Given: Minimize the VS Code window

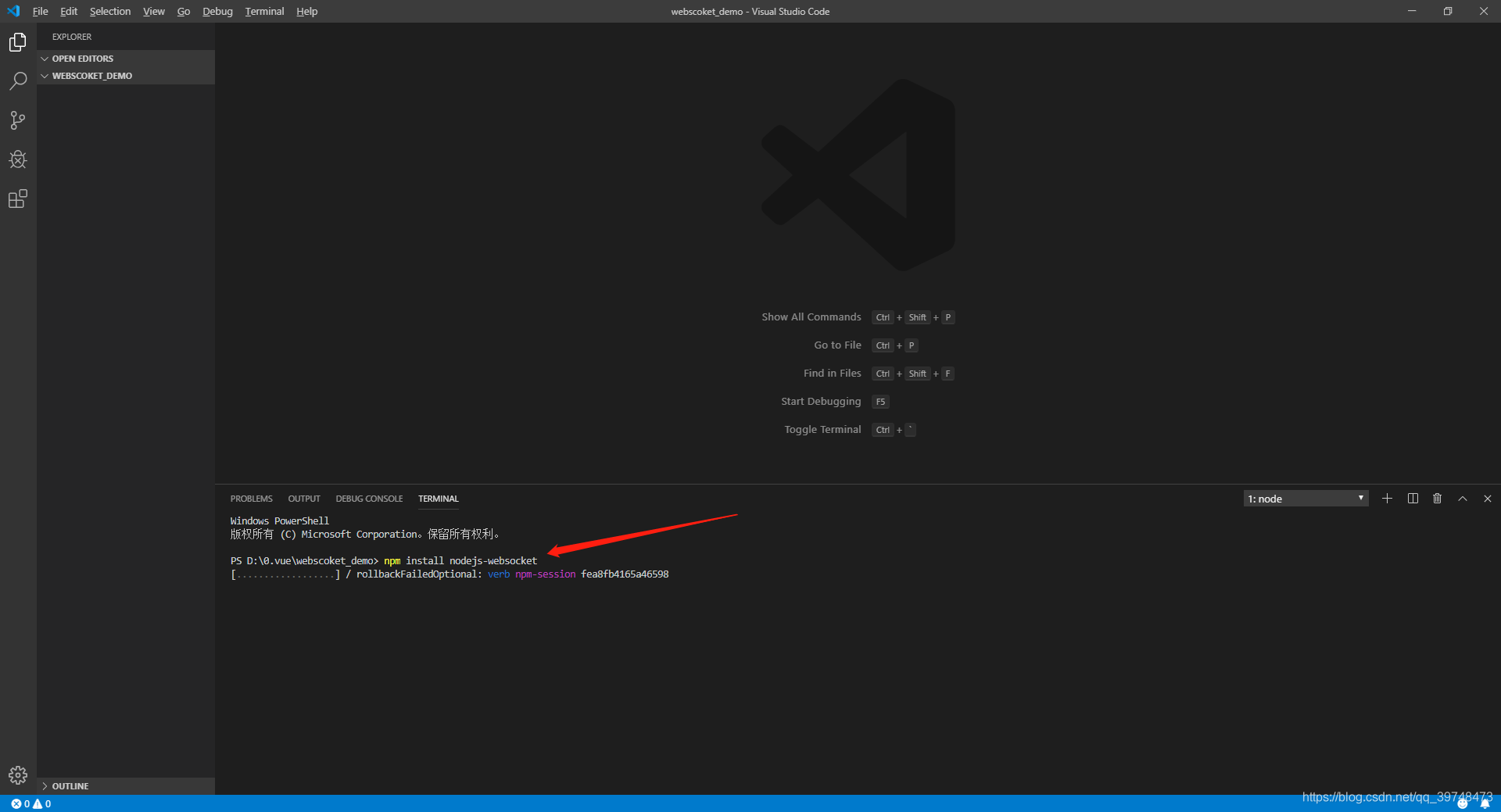Looking at the screenshot, I should pyautogui.click(x=1412, y=11).
